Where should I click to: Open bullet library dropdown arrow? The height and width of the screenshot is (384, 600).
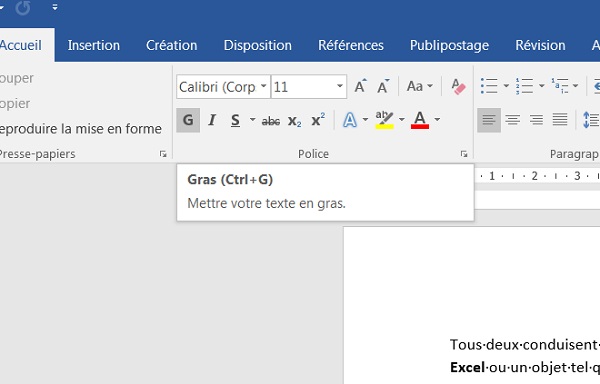(506, 86)
